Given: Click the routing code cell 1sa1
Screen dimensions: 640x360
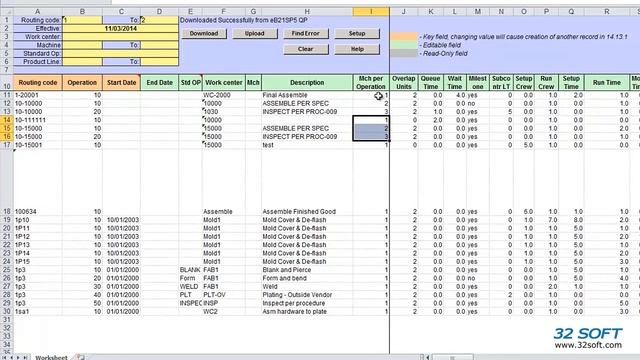Looking at the screenshot, I should [x=38, y=311].
